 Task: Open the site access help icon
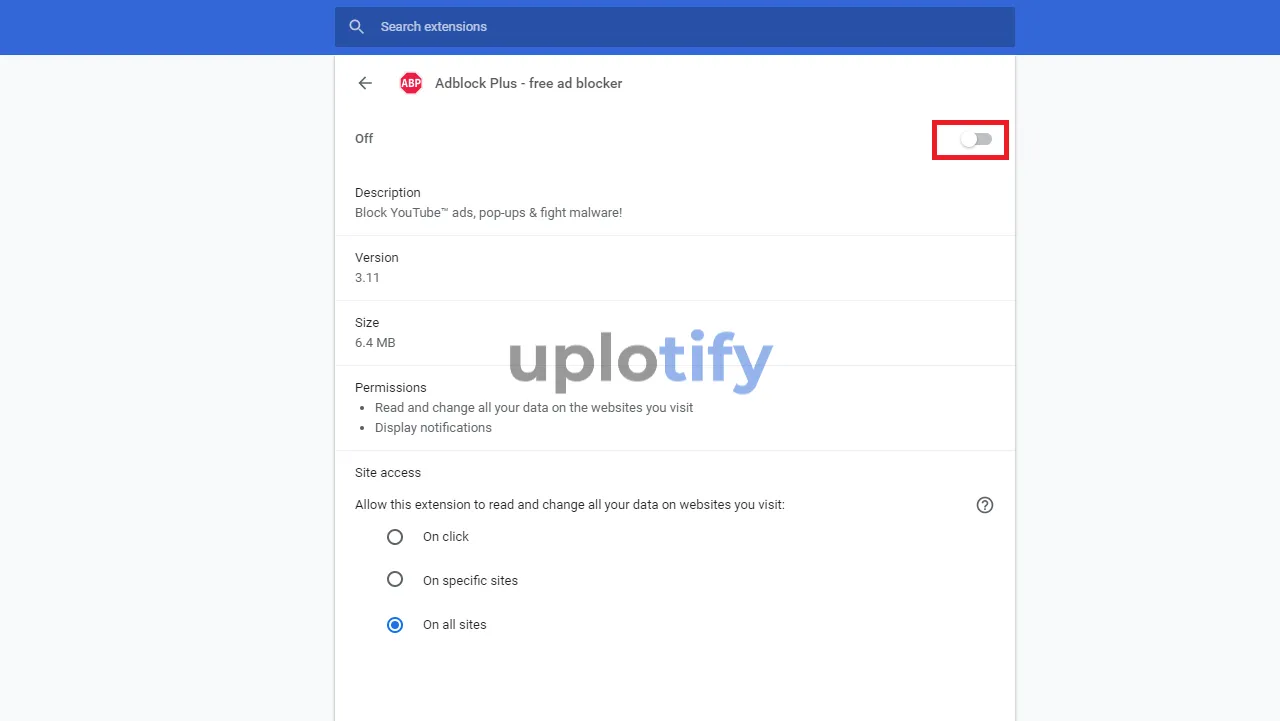pyautogui.click(x=985, y=505)
